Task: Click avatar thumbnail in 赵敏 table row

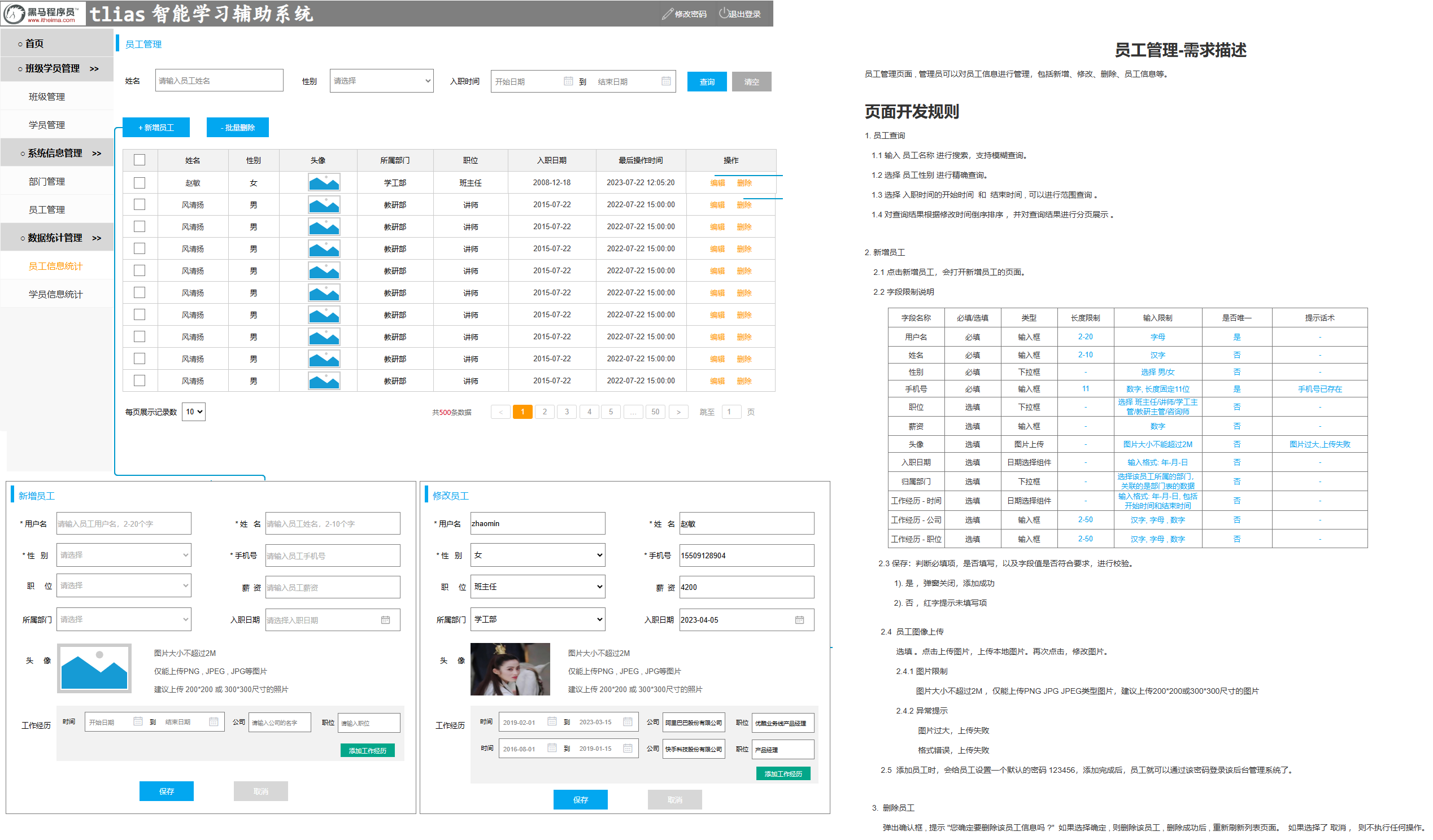Action: [x=324, y=183]
